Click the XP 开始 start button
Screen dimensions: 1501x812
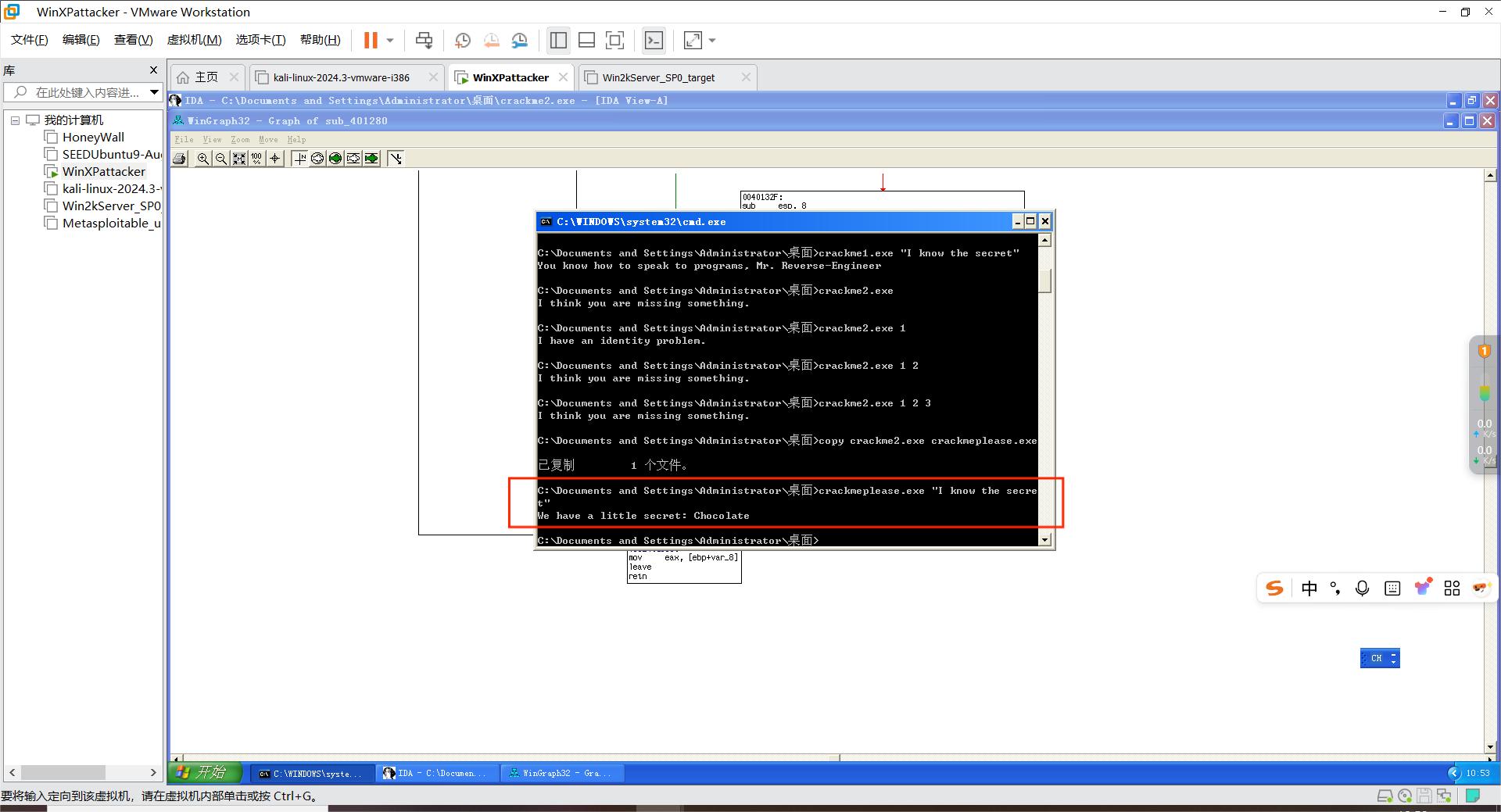tap(205, 773)
